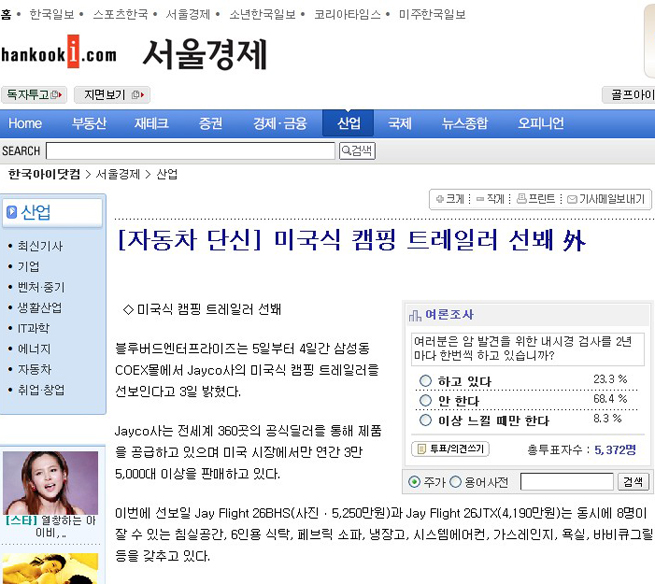The width and height of the screenshot is (655, 584).
Task: Click 소년한국일보 top link
Action: [x=262, y=15]
